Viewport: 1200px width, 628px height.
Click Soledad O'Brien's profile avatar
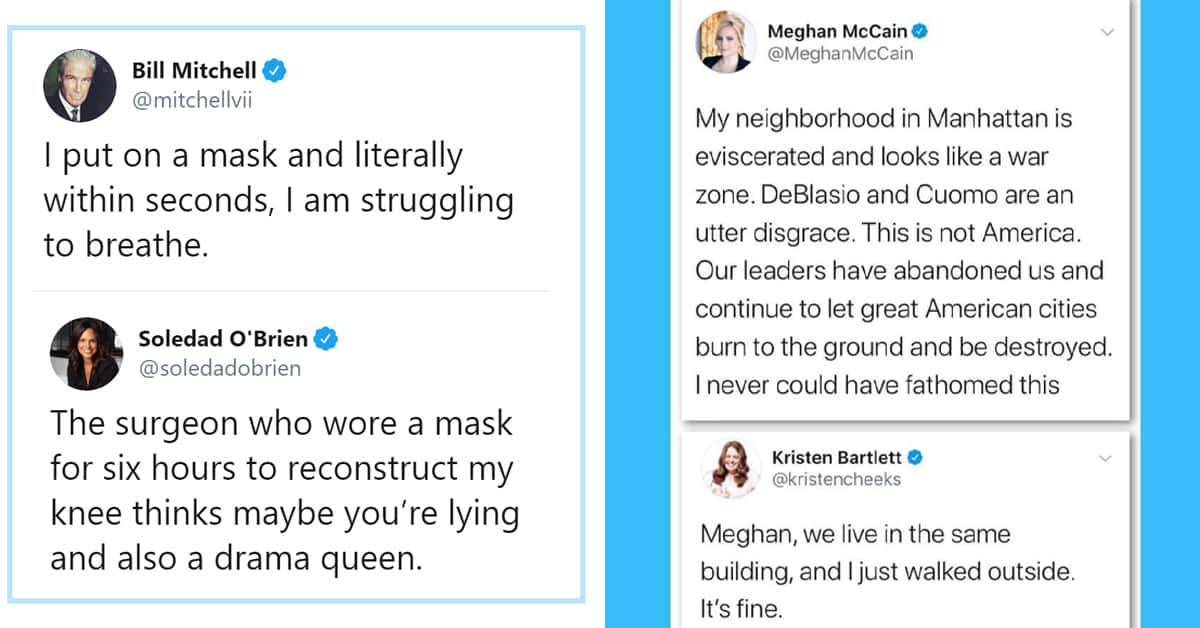pyautogui.click(x=86, y=355)
